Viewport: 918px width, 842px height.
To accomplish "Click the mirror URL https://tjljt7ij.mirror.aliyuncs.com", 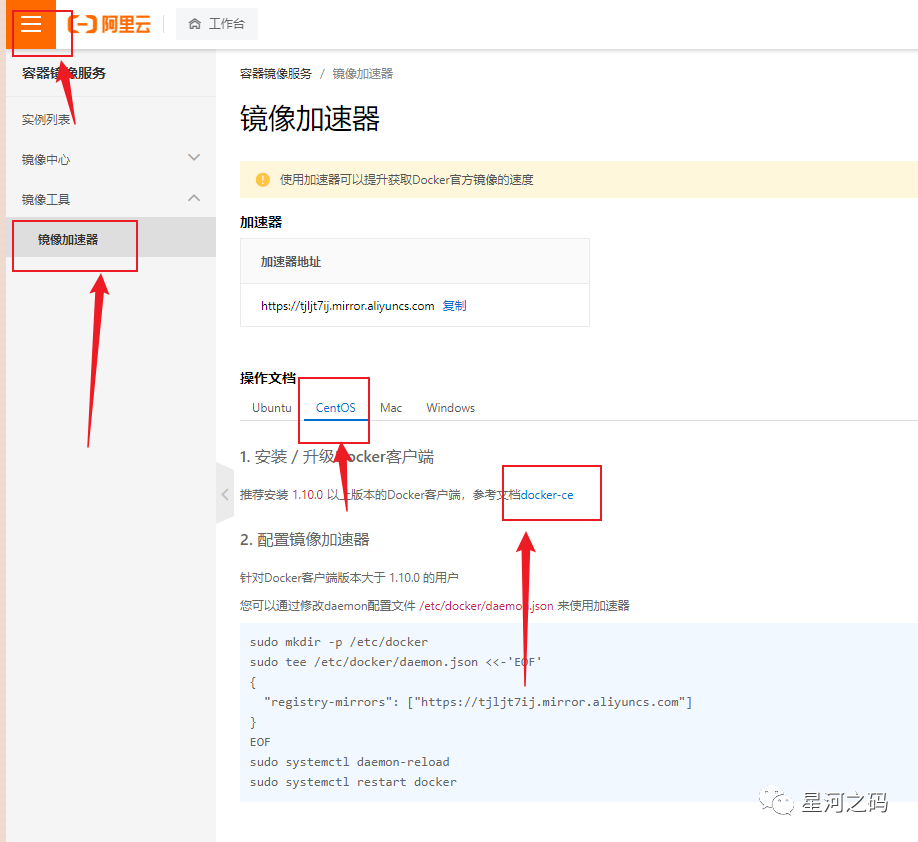I will 348,306.
